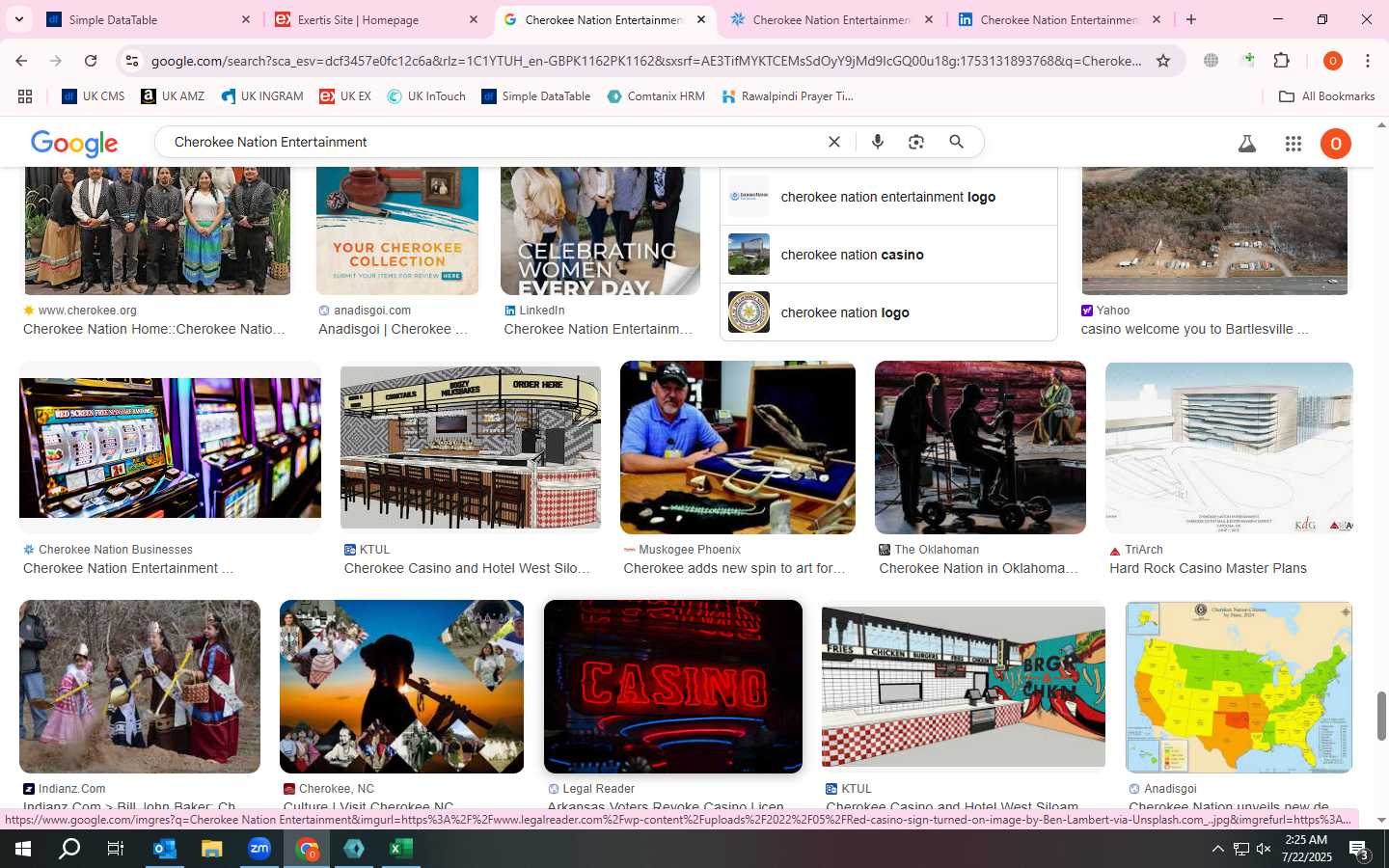Go to Google home via logo

[x=74, y=144]
